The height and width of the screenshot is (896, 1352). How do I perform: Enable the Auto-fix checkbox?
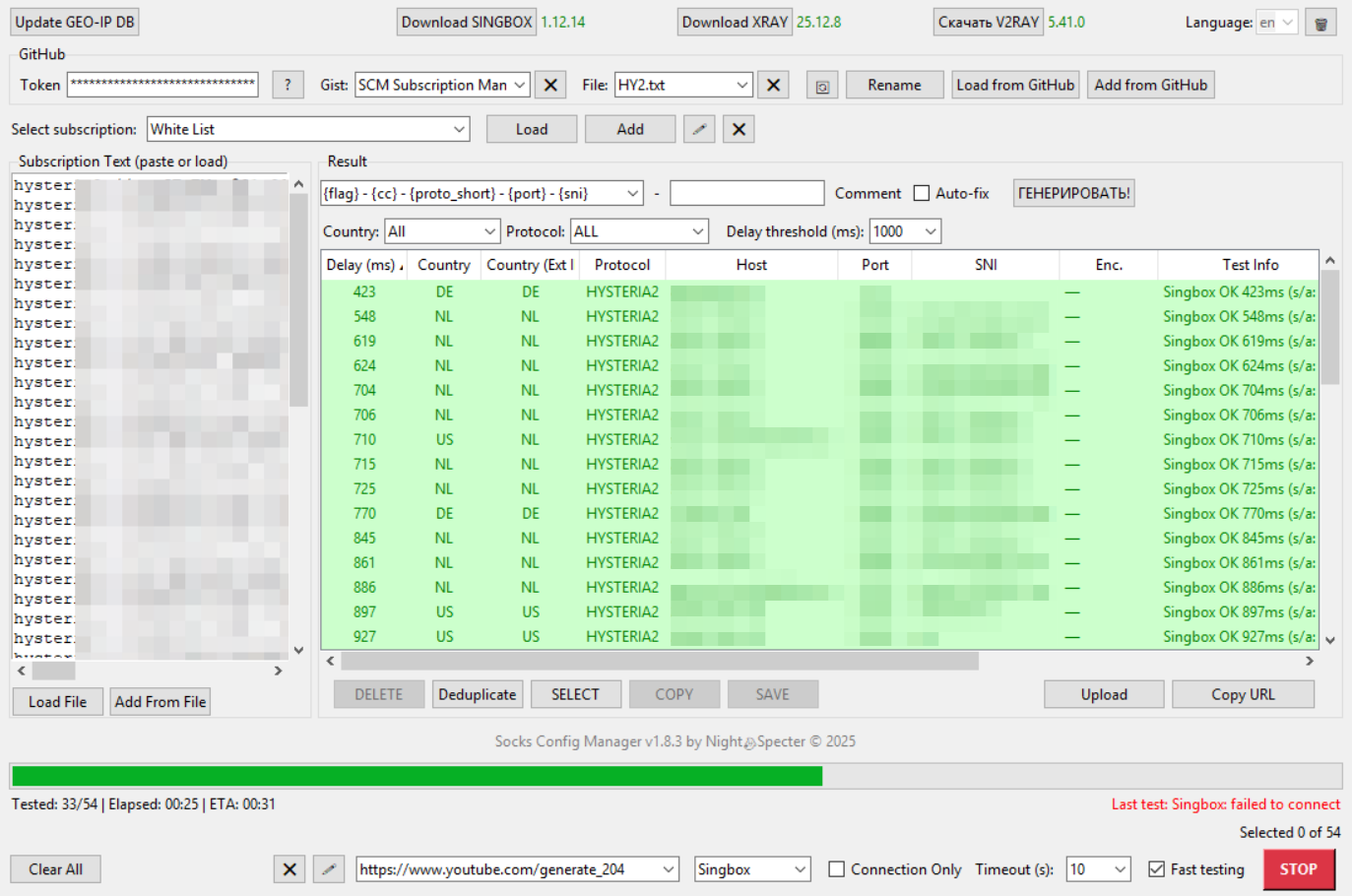(x=922, y=193)
